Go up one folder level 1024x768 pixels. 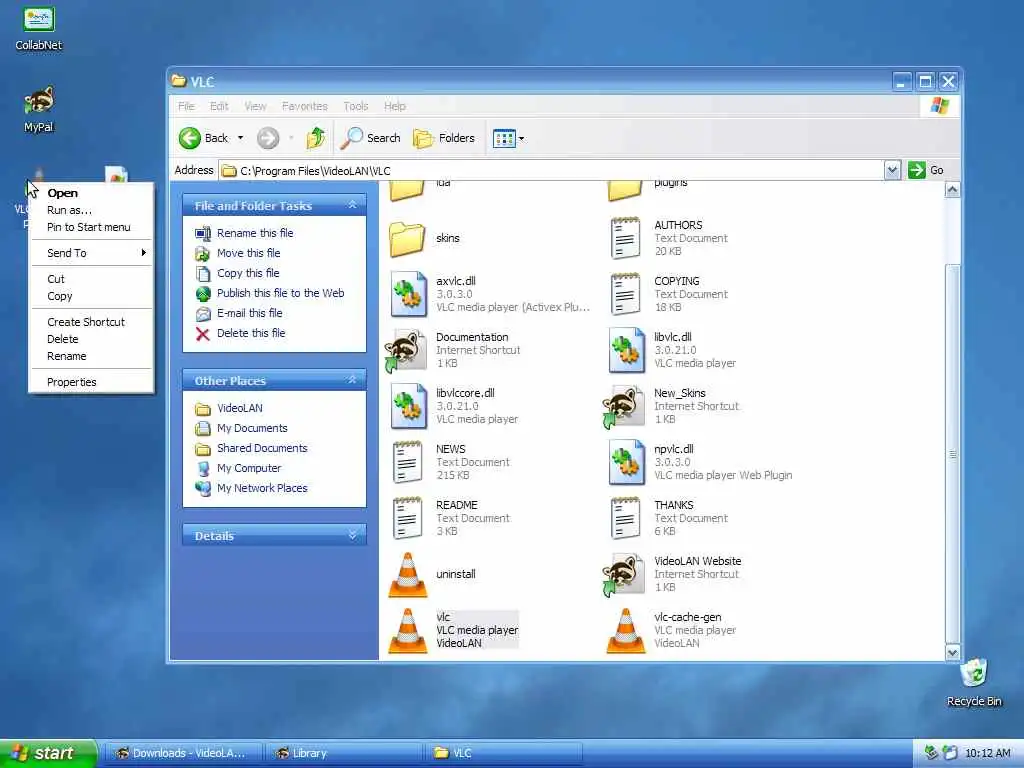coord(316,138)
